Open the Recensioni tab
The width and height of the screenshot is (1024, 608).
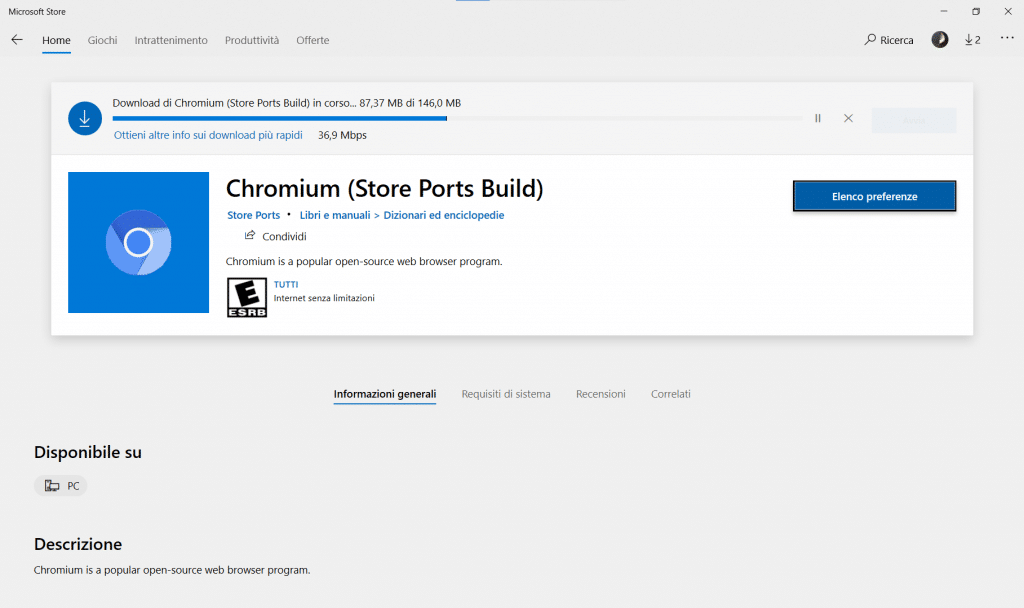[x=601, y=394]
